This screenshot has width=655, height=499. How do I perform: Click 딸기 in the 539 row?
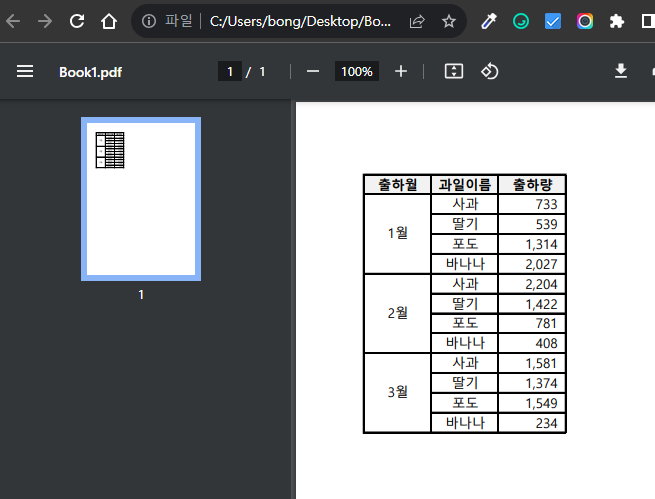[465, 224]
